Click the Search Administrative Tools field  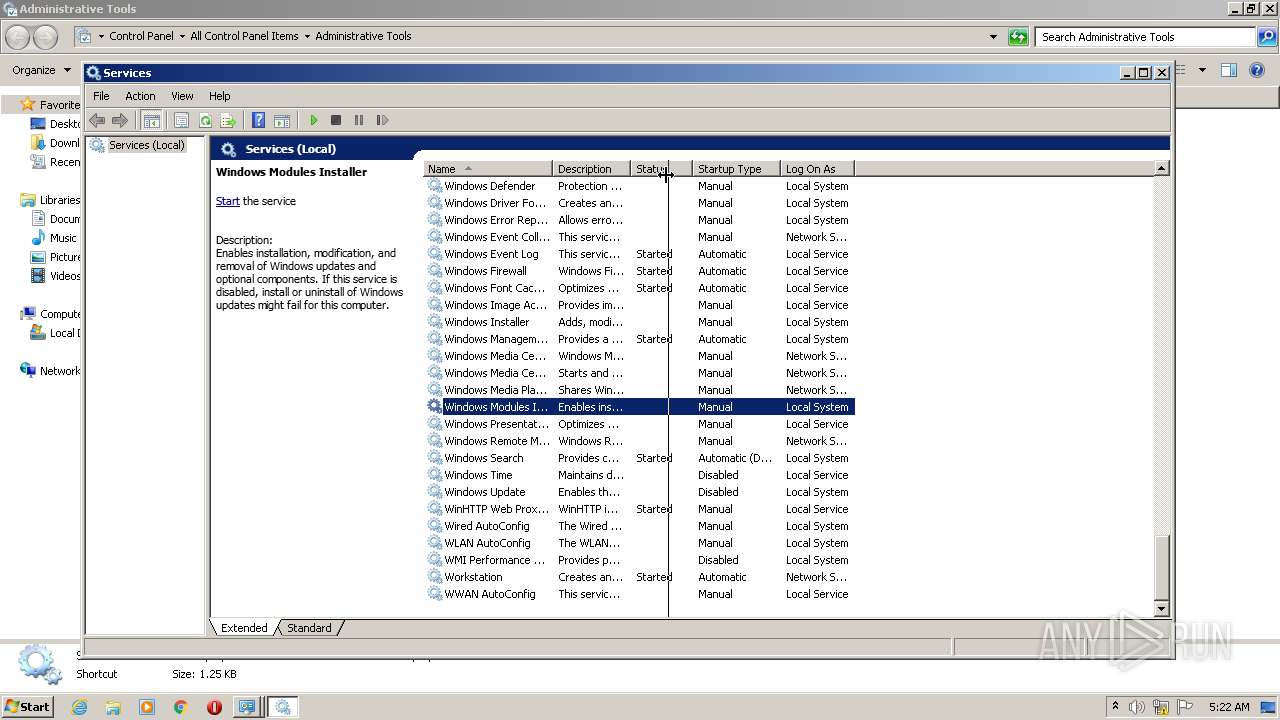(1145, 37)
